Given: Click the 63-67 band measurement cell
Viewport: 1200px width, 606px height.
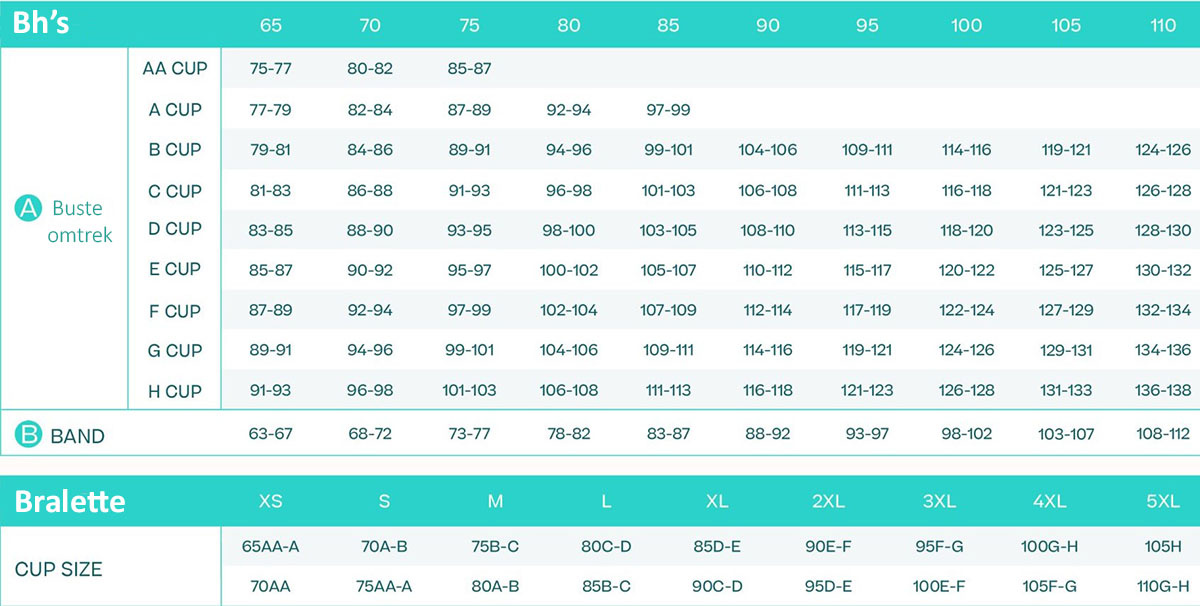Looking at the screenshot, I should [270, 434].
